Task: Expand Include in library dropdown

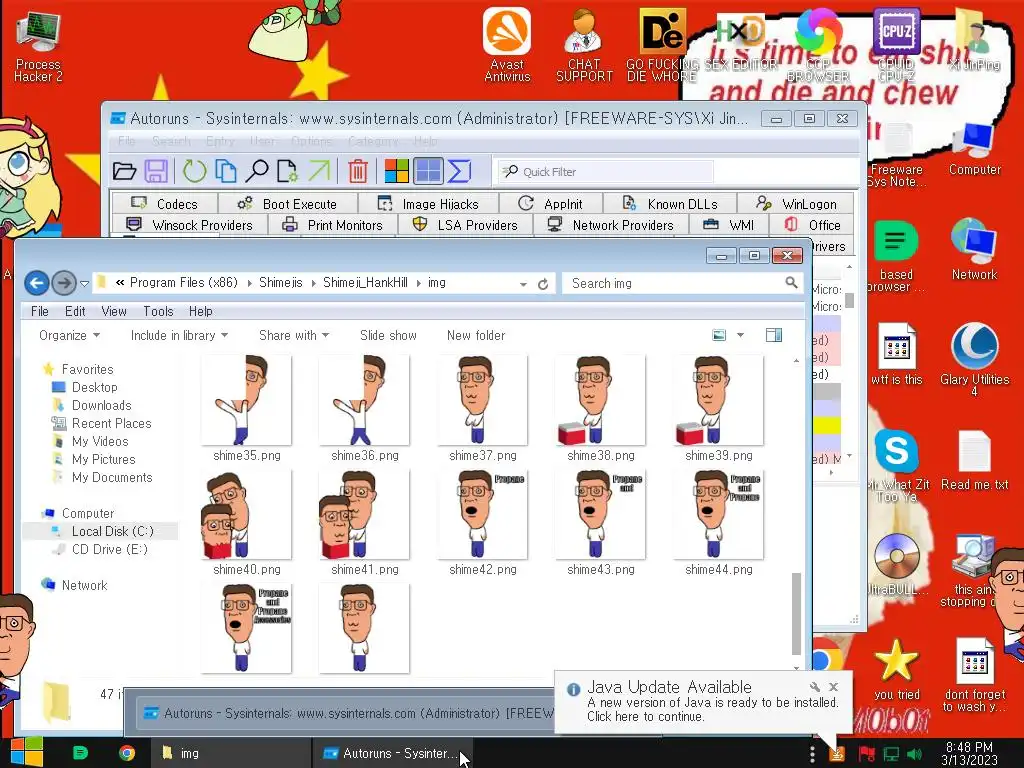Action: pyautogui.click(x=179, y=335)
